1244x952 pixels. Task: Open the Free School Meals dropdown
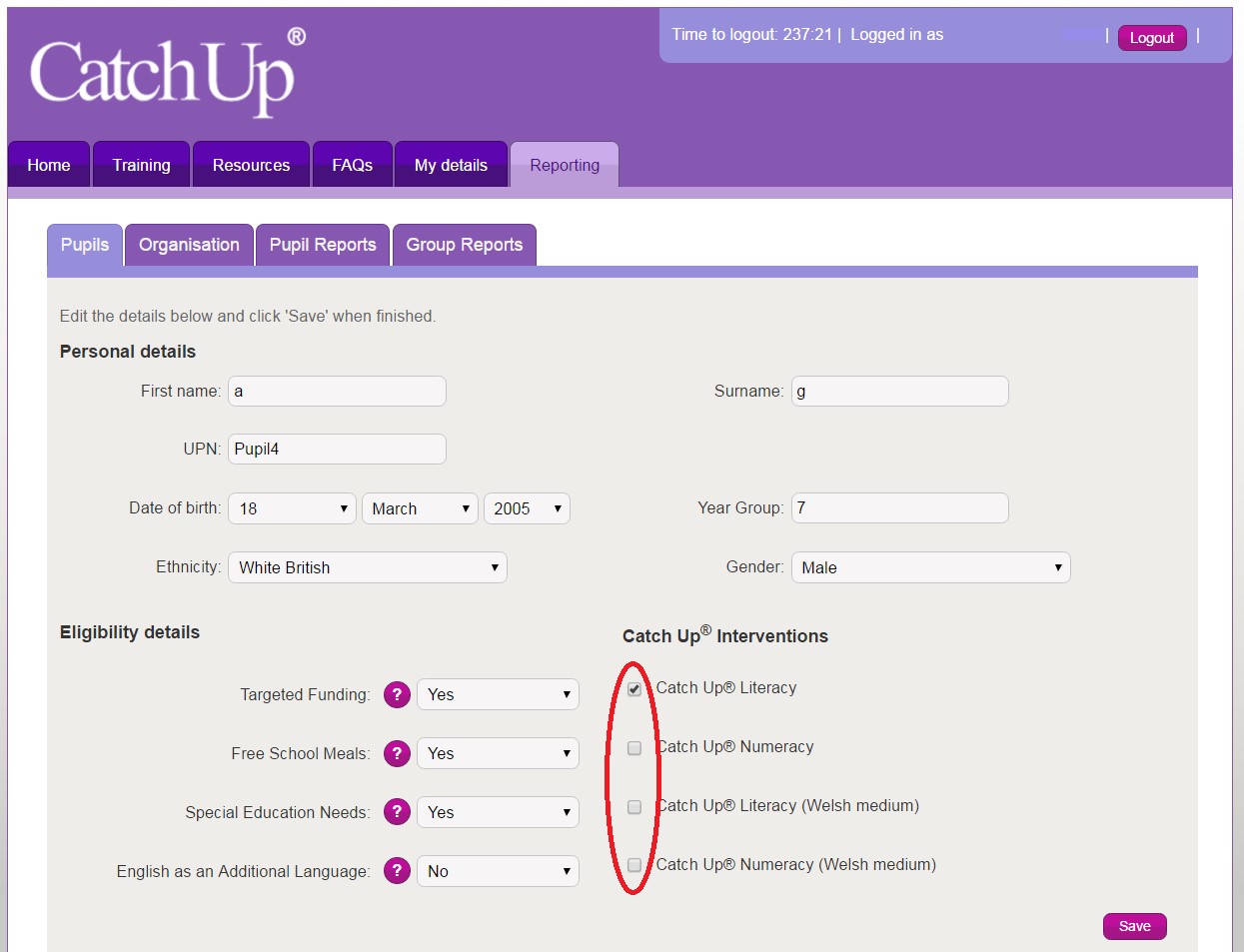coord(498,753)
